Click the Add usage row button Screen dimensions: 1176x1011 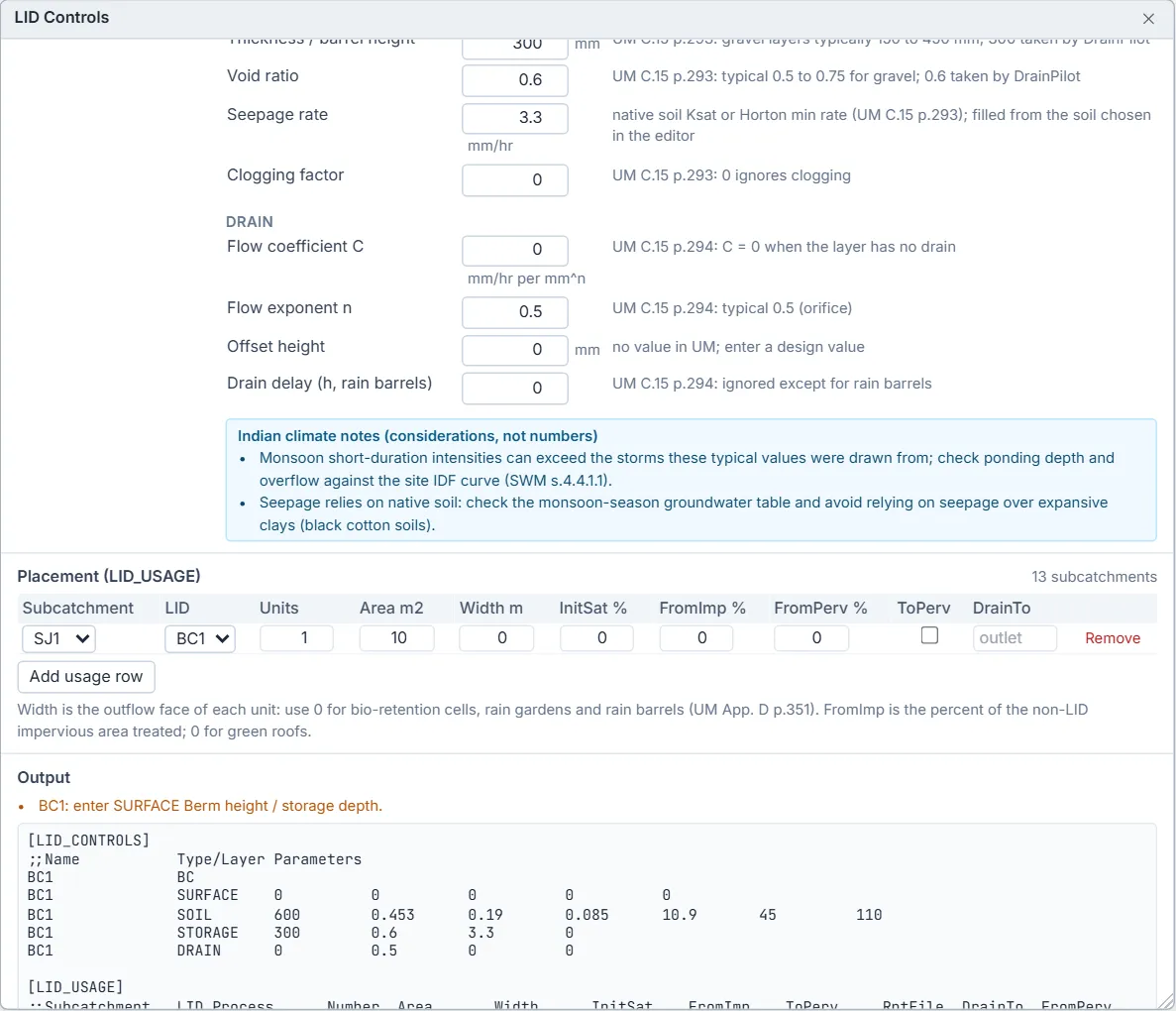(86, 676)
